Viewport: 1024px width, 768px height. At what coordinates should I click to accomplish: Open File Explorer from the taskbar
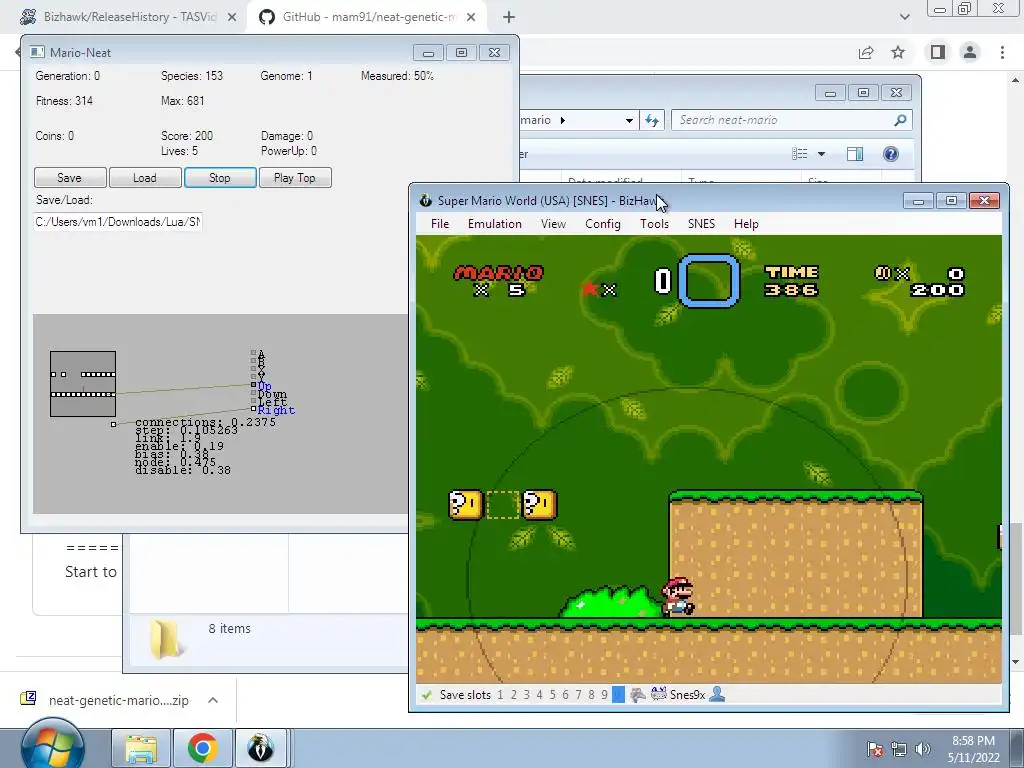click(141, 748)
